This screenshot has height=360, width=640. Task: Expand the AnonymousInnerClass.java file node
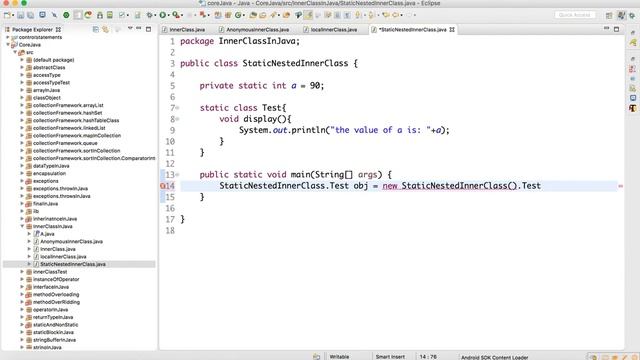click(x=29, y=241)
